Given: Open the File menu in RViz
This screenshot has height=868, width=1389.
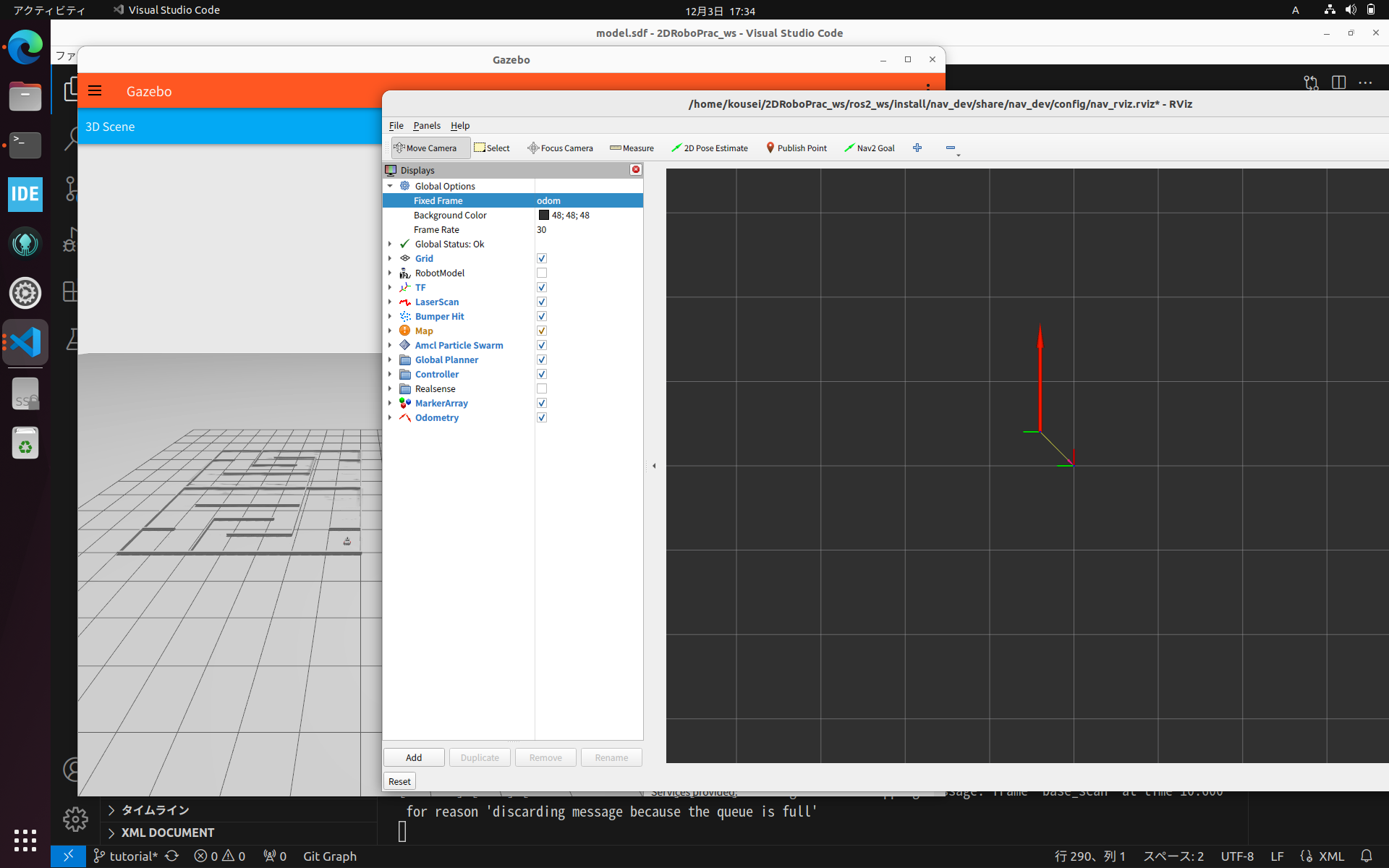Looking at the screenshot, I should click(x=396, y=125).
